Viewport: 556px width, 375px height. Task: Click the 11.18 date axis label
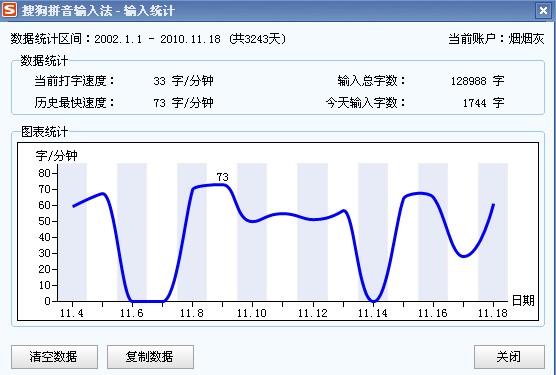[x=493, y=313]
